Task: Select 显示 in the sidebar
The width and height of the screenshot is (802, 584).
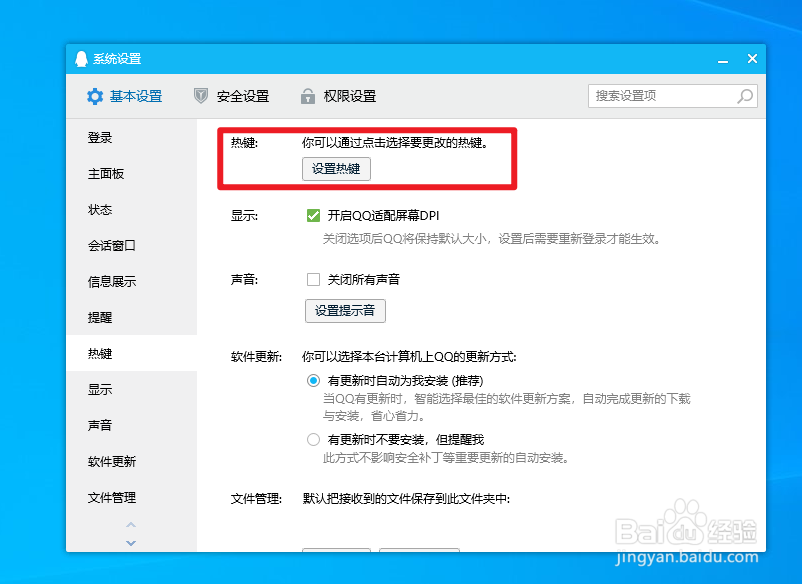Action: click(131, 389)
